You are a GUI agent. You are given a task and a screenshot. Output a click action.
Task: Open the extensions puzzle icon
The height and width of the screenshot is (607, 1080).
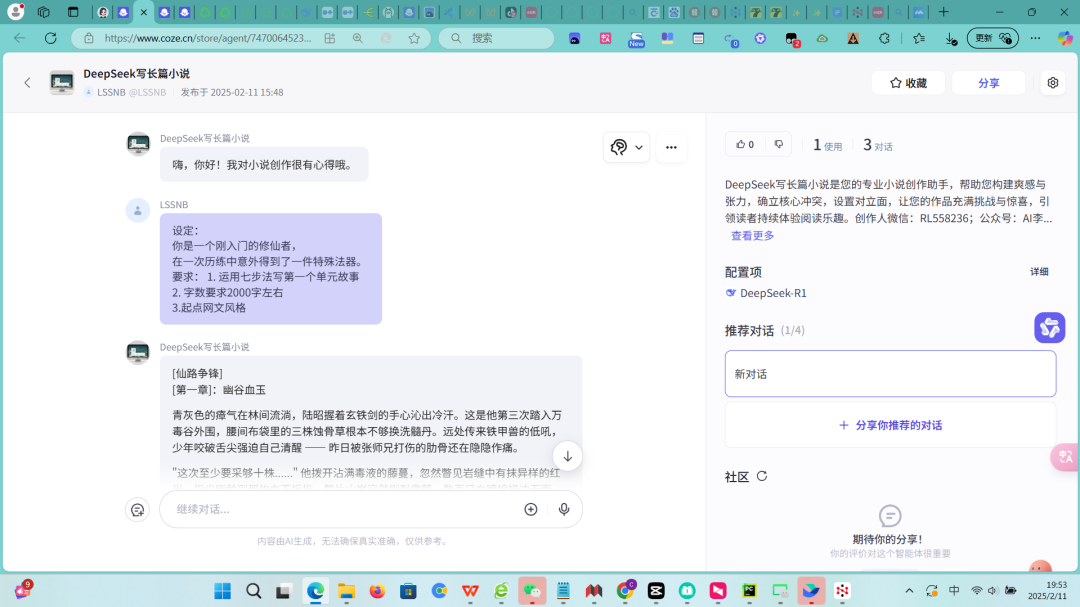pos(884,38)
